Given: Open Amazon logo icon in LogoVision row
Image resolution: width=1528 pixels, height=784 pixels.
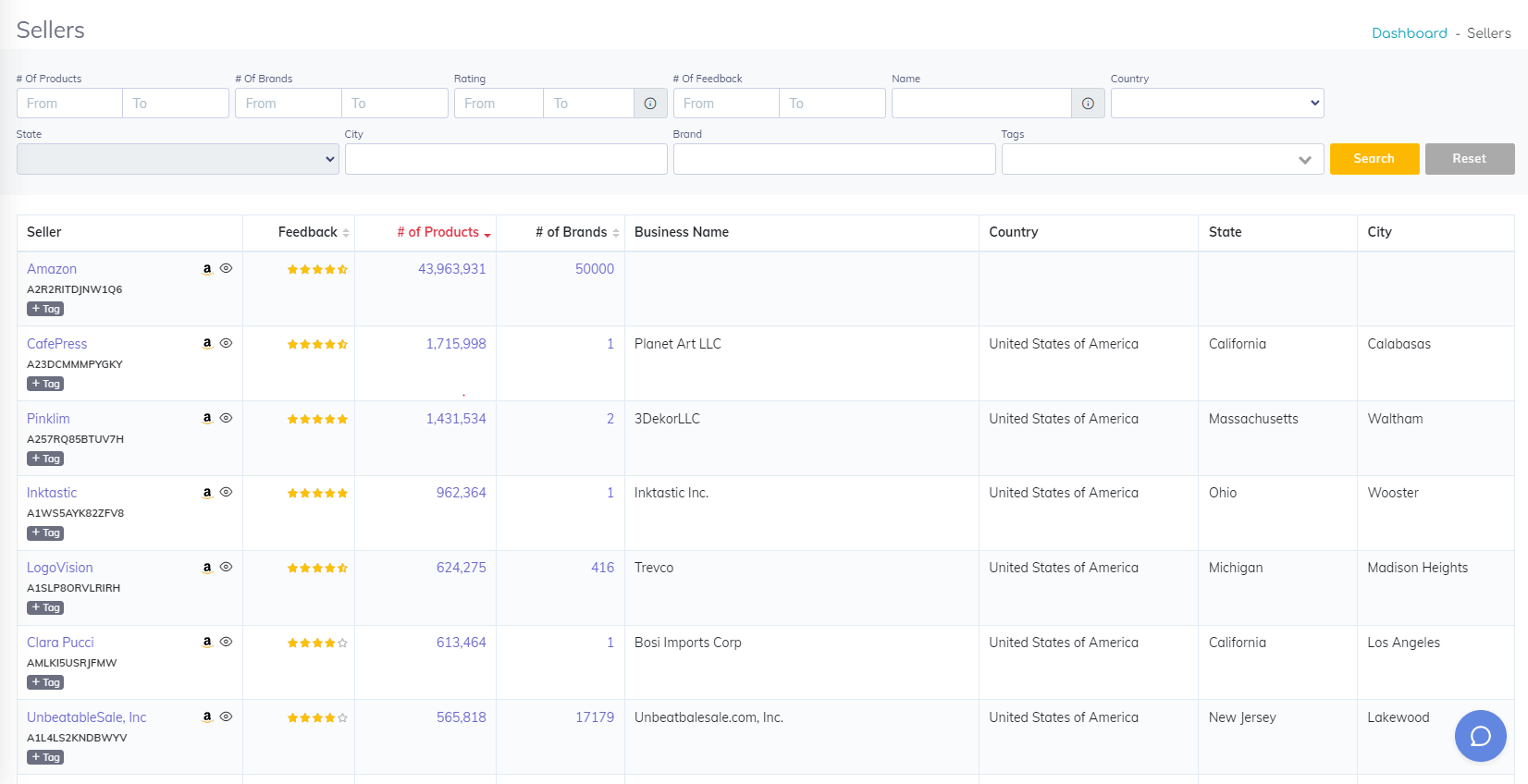Looking at the screenshot, I should (207, 568).
